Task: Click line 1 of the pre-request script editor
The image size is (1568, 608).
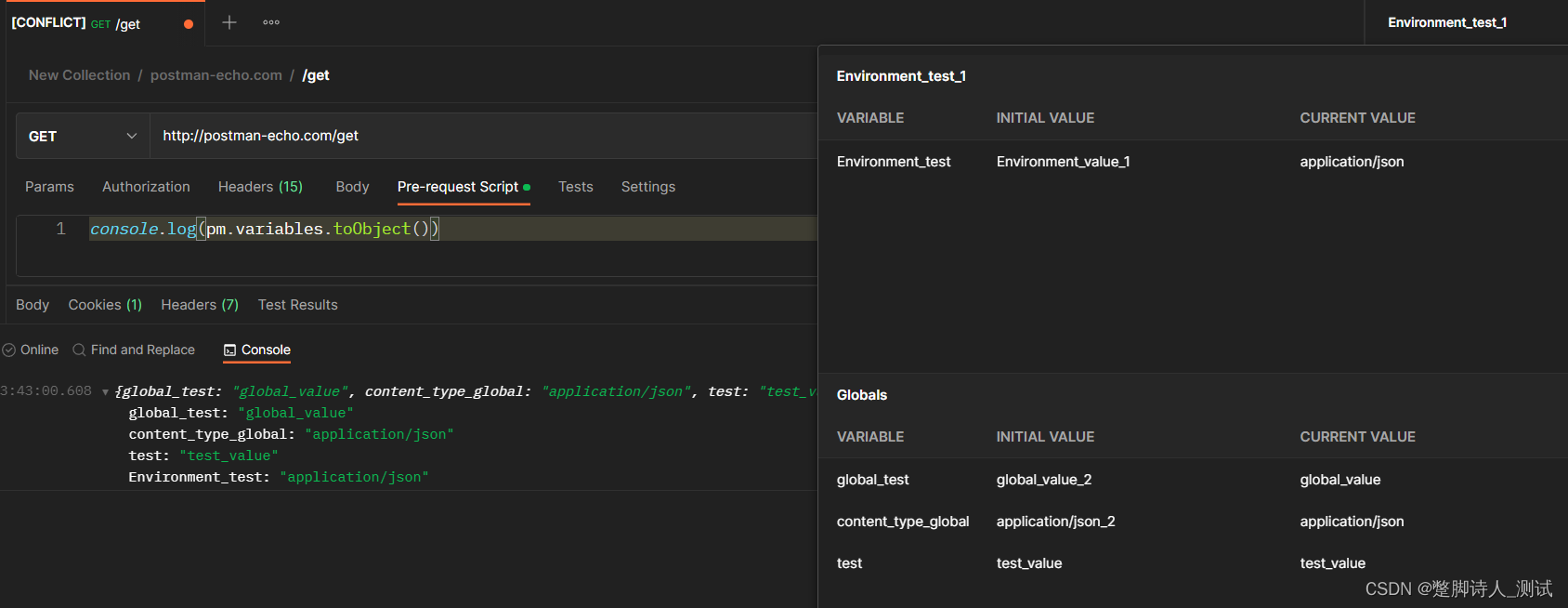Action: [452, 229]
